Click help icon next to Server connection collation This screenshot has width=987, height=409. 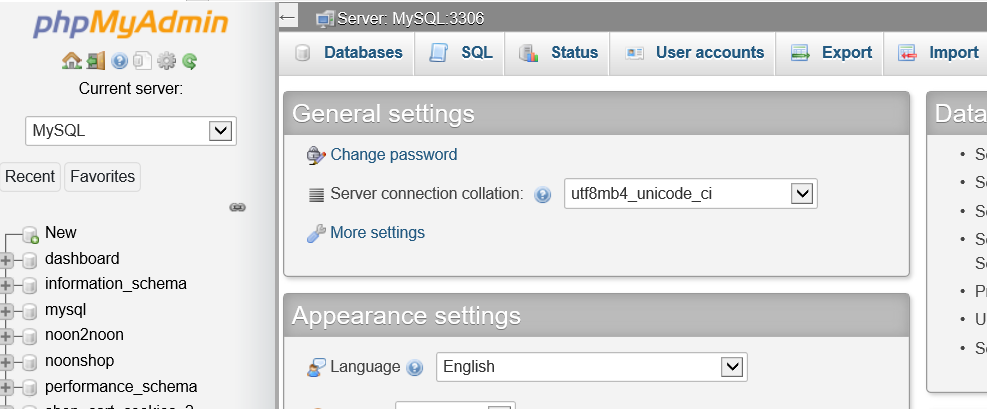click(542, 194)
